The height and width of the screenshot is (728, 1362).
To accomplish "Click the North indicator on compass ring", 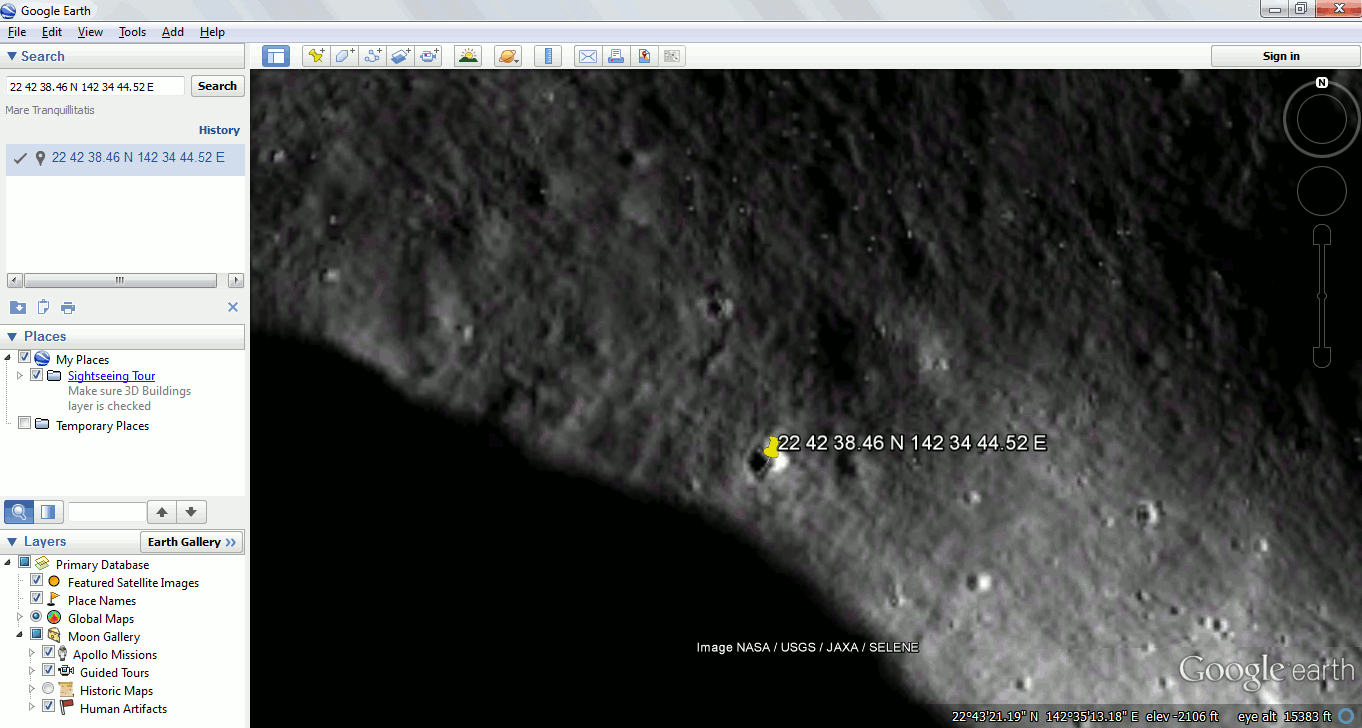I will point(1322,82).
